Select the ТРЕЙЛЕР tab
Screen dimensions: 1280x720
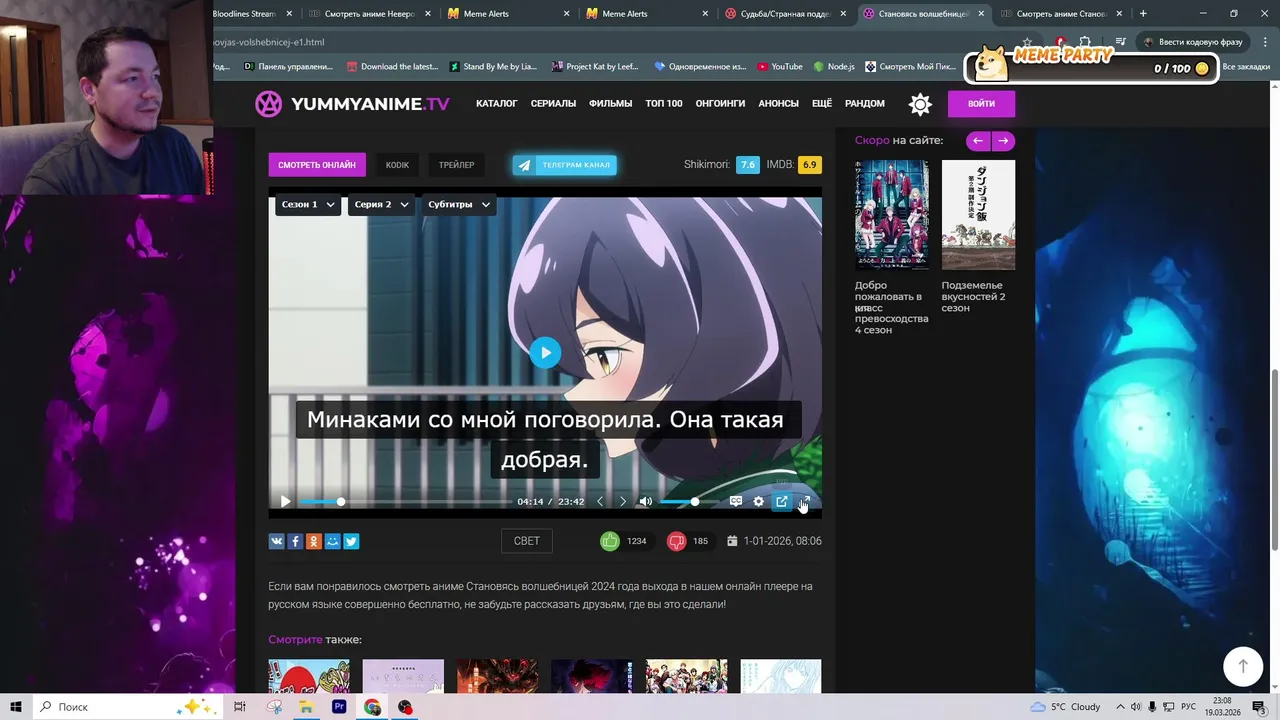(456, 165)
